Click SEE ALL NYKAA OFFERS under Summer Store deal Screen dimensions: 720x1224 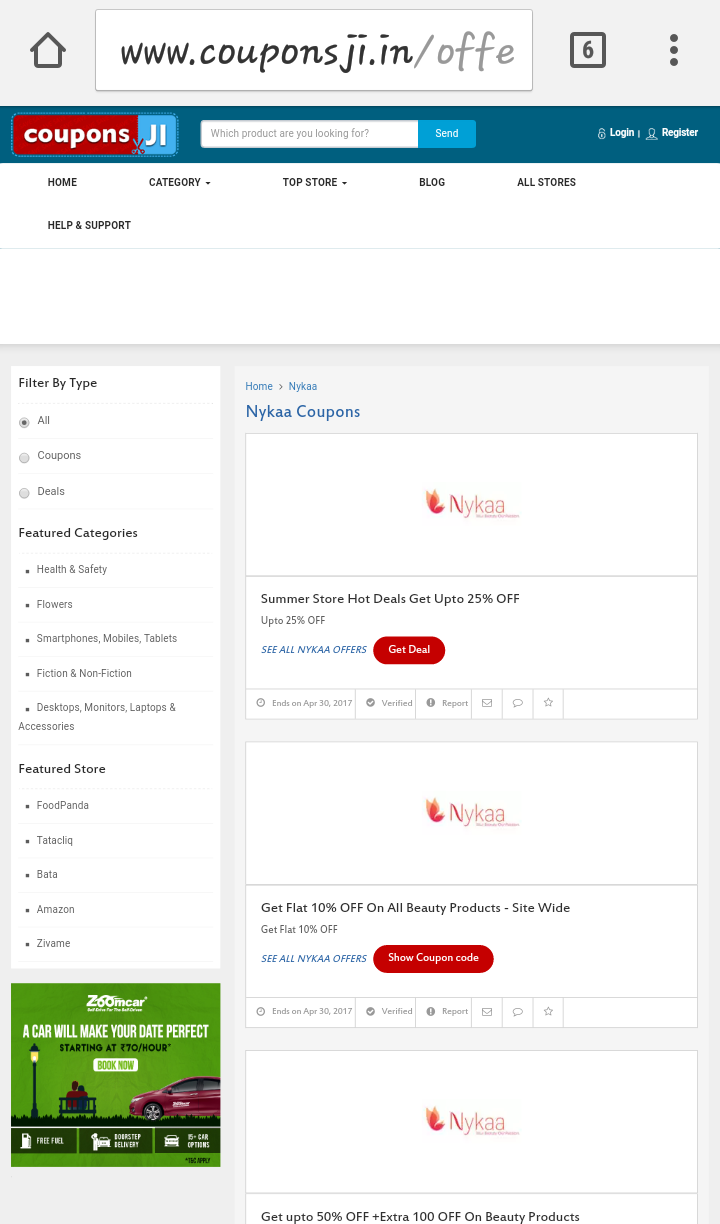coord(314,650)
